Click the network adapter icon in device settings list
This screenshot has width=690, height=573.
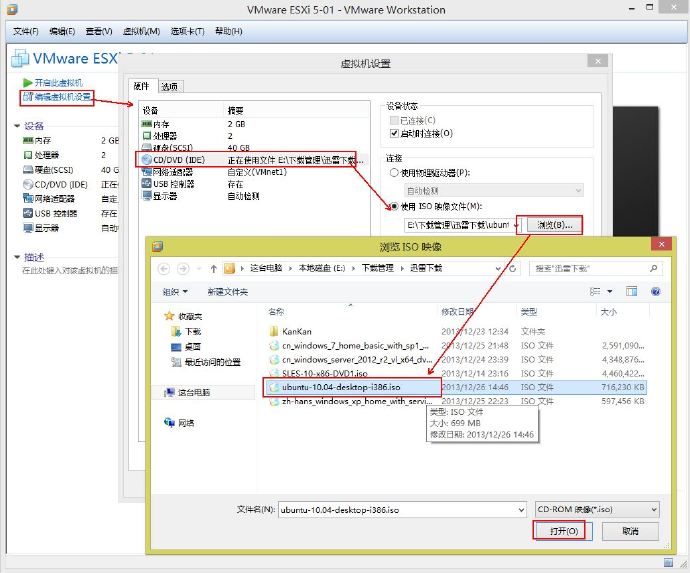pyautogui.click(x=147, y=172)
